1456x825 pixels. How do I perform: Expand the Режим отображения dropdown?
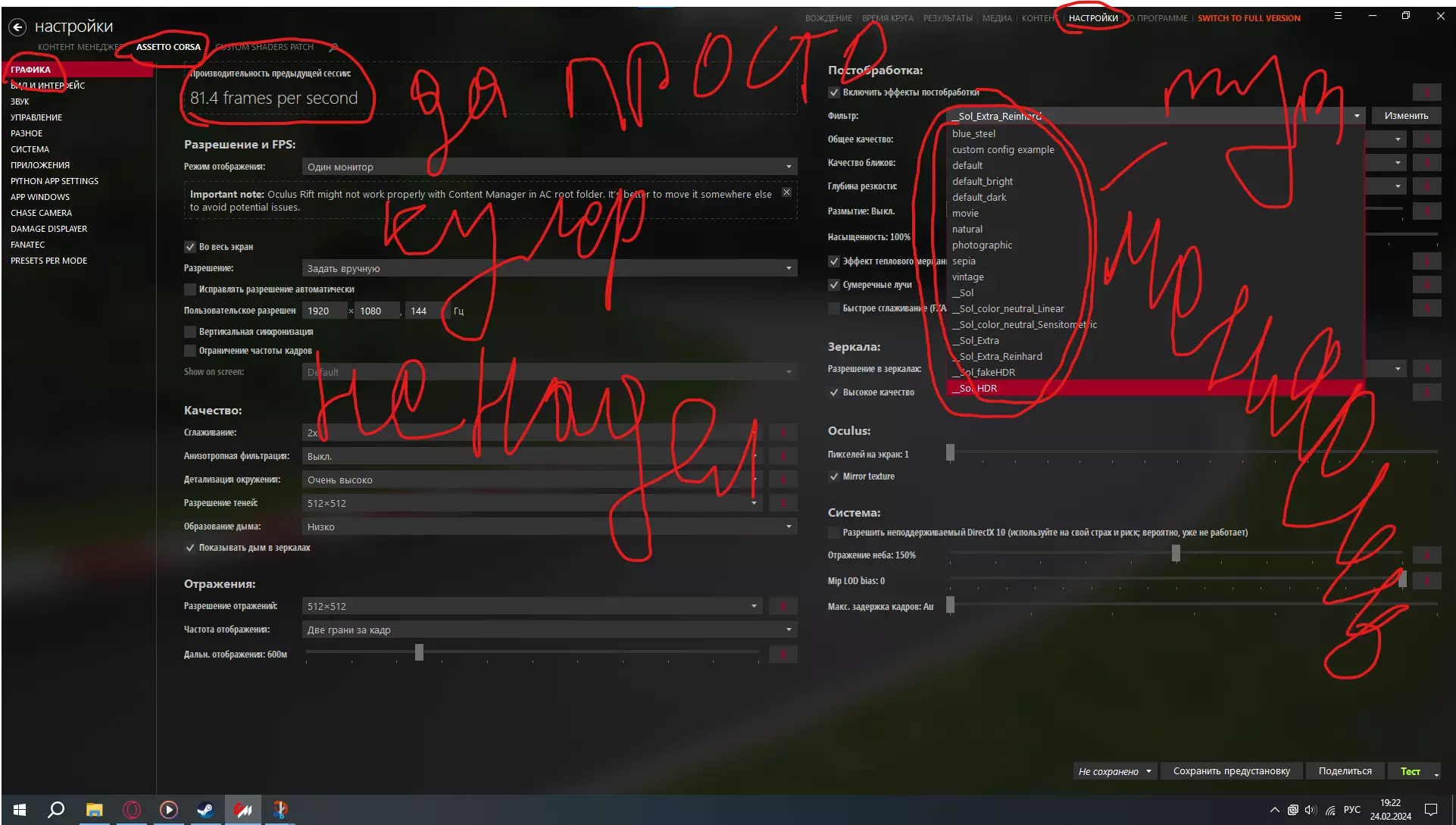click(x=549, y=167)
